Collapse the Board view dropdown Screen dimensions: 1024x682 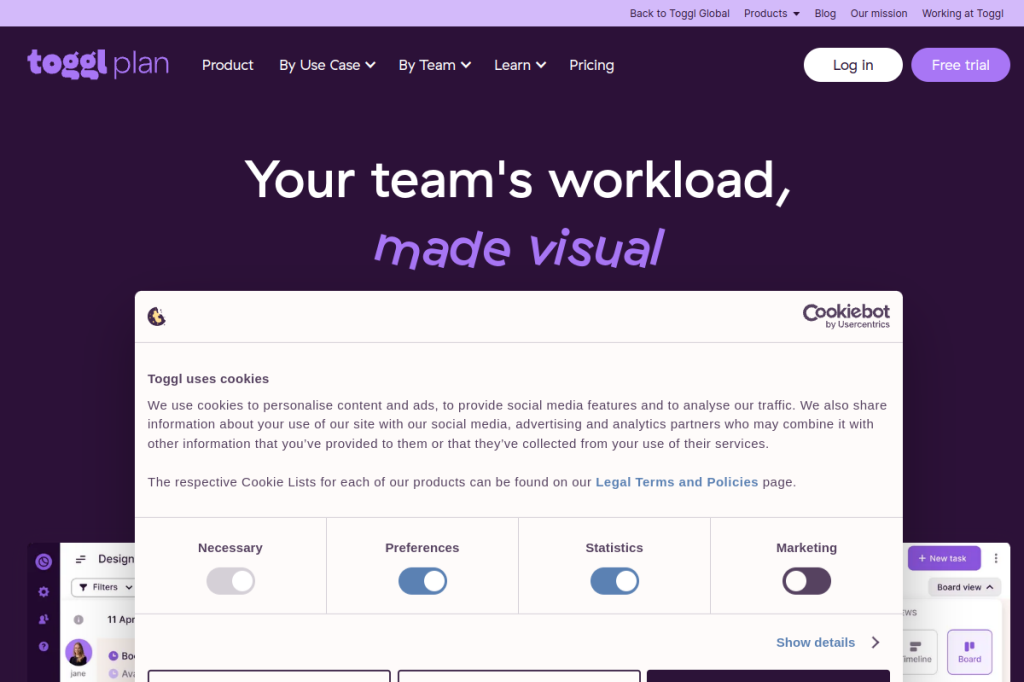pos(965,587)
